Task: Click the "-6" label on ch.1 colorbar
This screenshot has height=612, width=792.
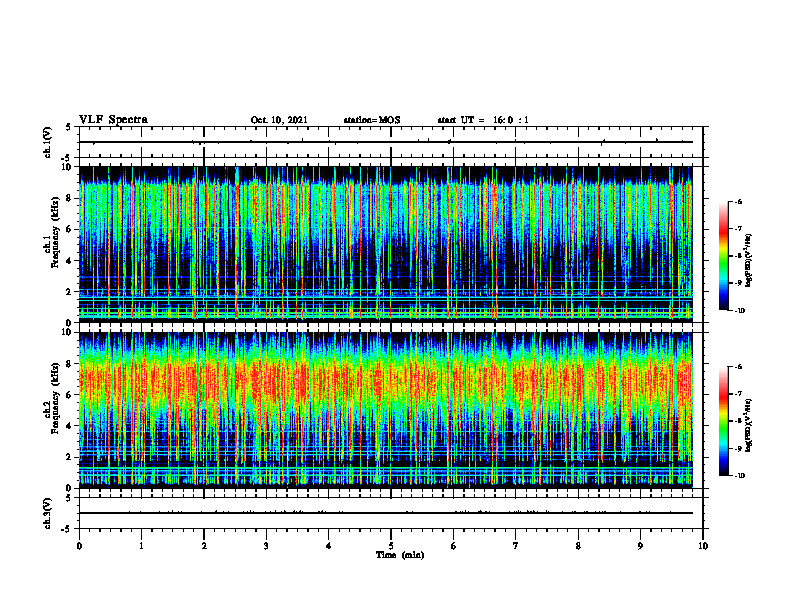Action: 739,201
